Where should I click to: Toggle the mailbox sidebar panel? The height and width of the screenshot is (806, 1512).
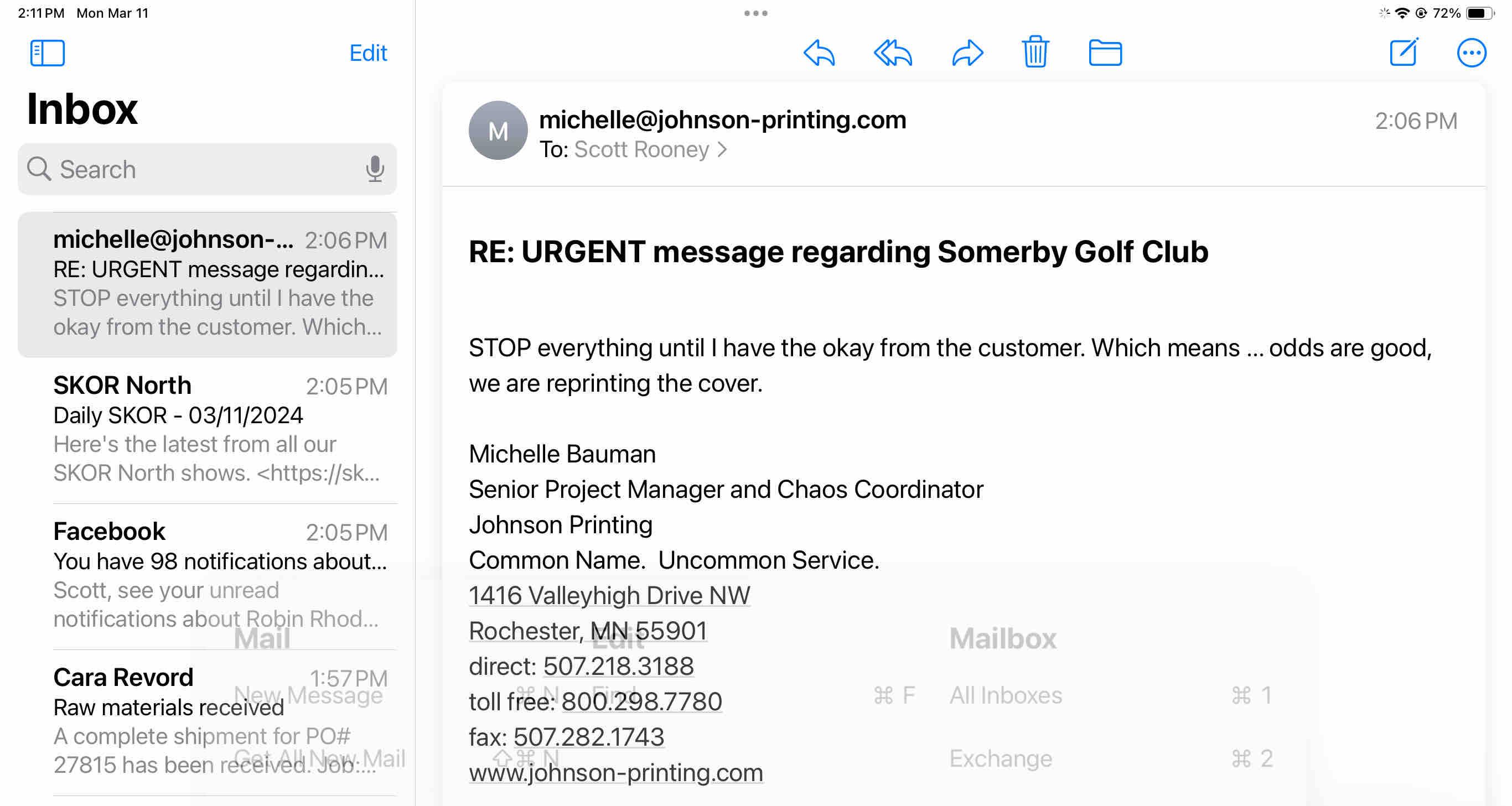coord(47,53)
